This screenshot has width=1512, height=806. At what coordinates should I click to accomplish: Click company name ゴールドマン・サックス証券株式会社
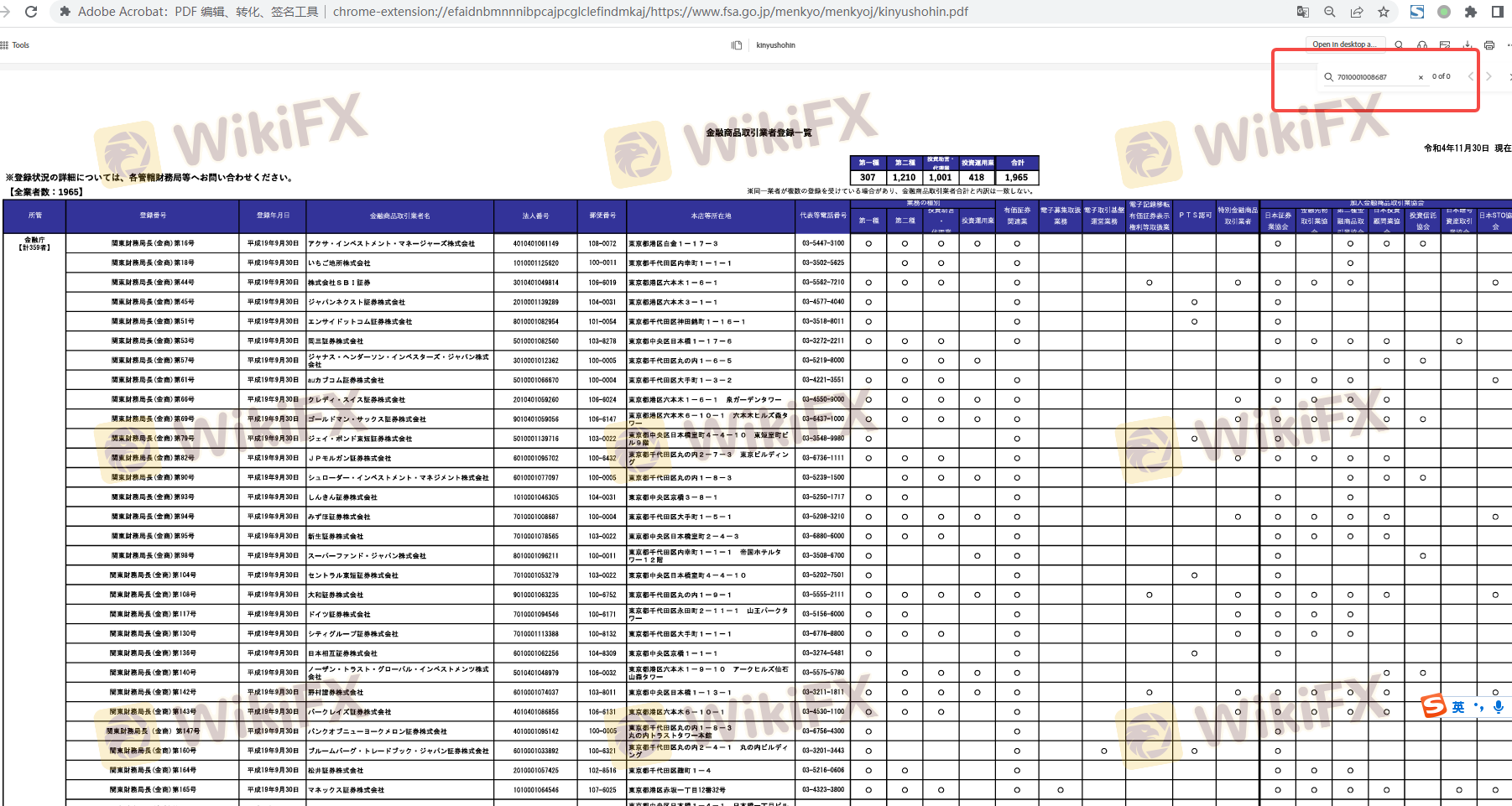click(367, 419)
